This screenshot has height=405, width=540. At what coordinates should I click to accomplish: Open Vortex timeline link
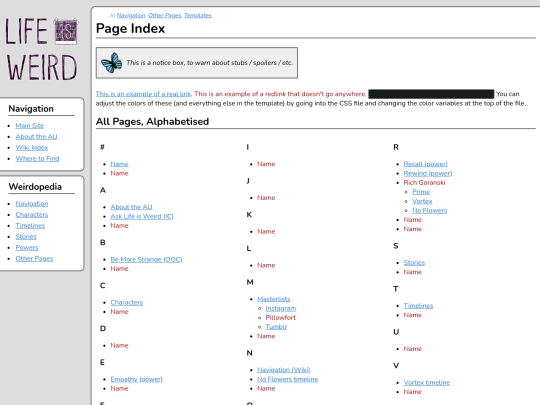427,383
